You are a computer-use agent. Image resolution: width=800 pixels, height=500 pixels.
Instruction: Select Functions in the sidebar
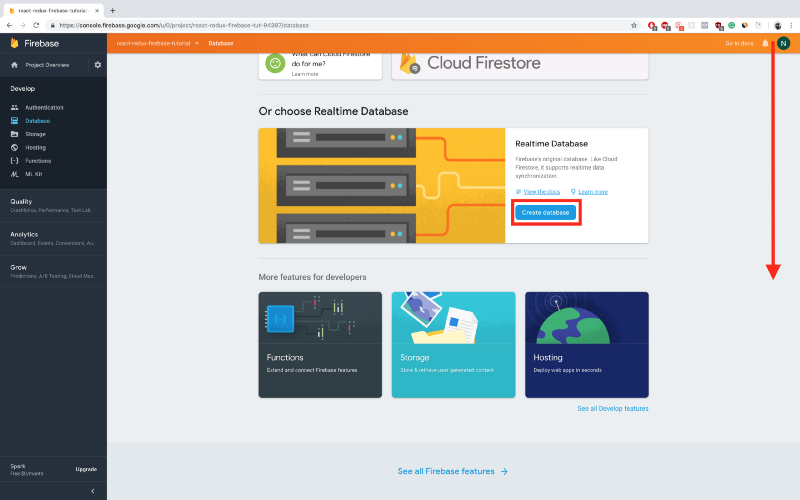[38, 161]
